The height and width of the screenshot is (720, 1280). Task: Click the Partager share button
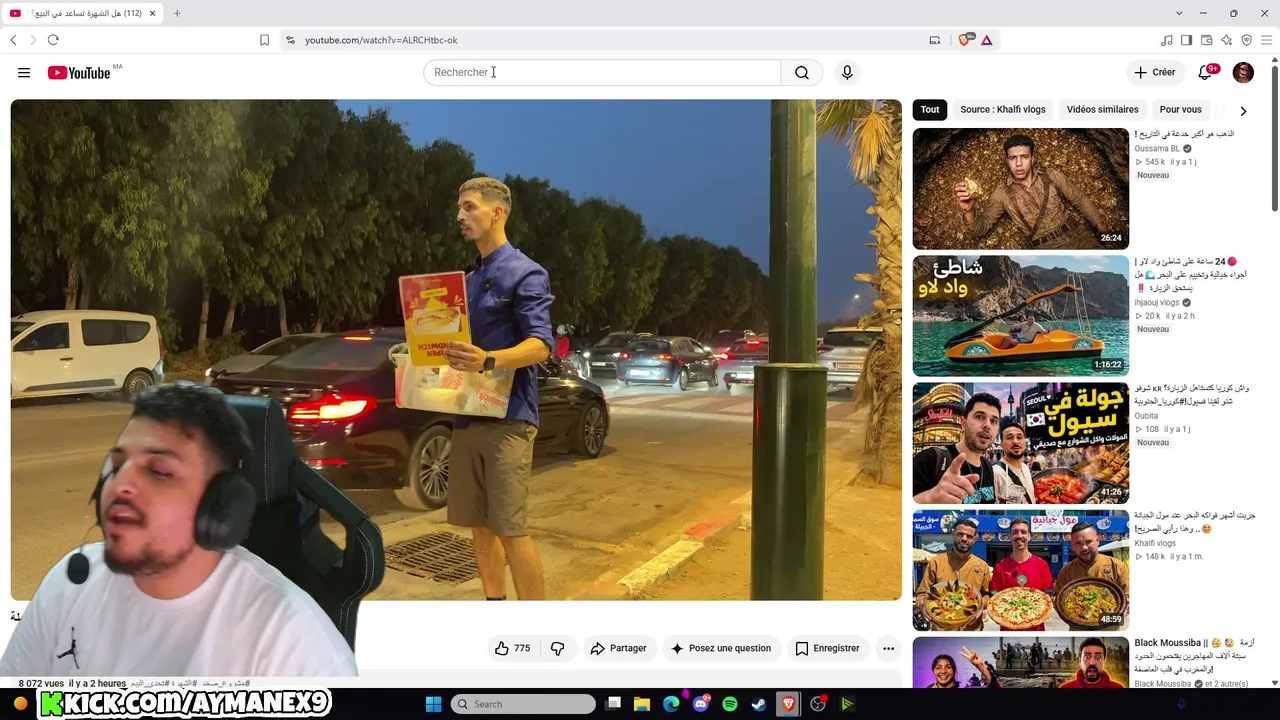point(618,648)
